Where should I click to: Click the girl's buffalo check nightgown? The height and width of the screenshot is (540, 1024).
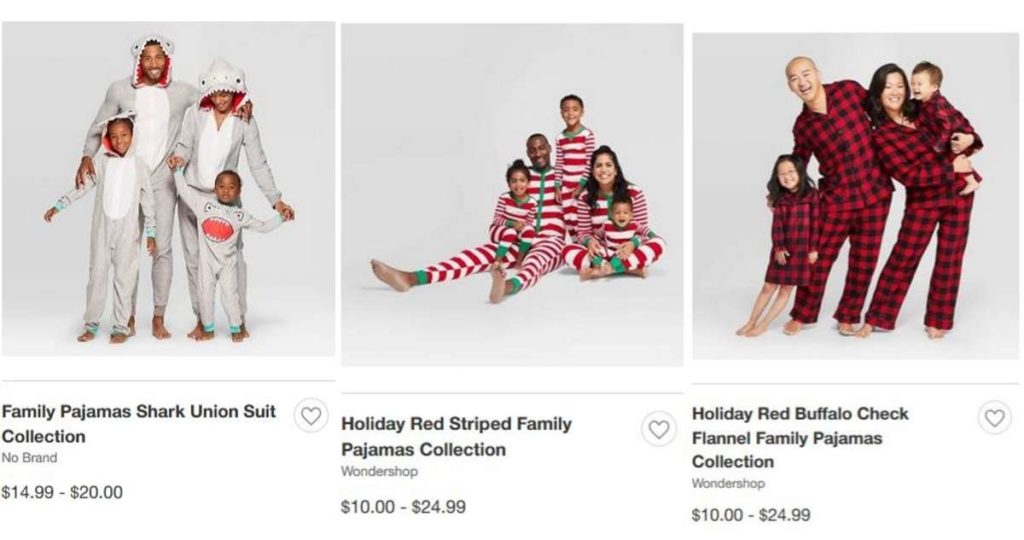[x=790, y=236]
